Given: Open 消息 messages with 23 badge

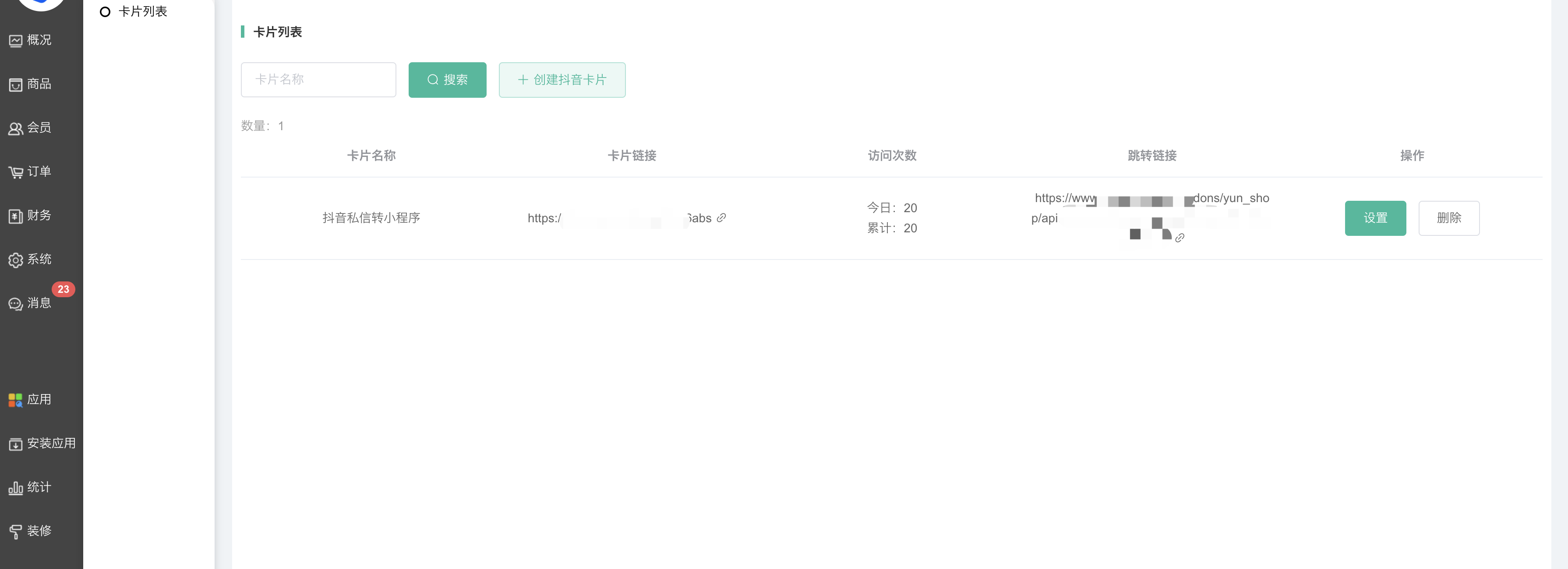Looking at the screenshot, I should tap(30, 303).
